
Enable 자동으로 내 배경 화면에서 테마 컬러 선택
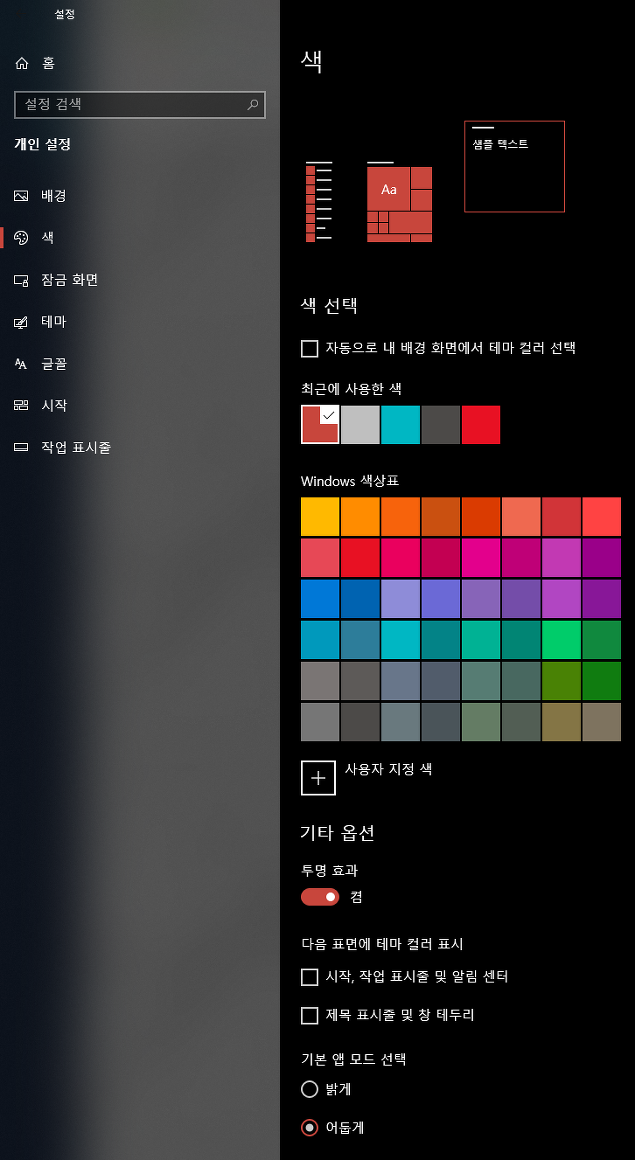[x=309, y=348]
